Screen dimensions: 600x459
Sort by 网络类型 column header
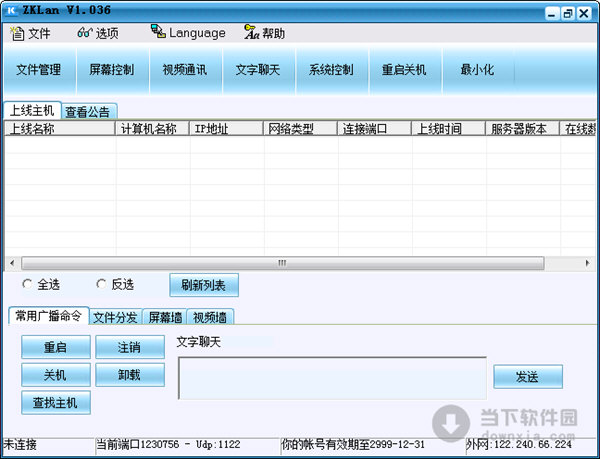point(300,129)
